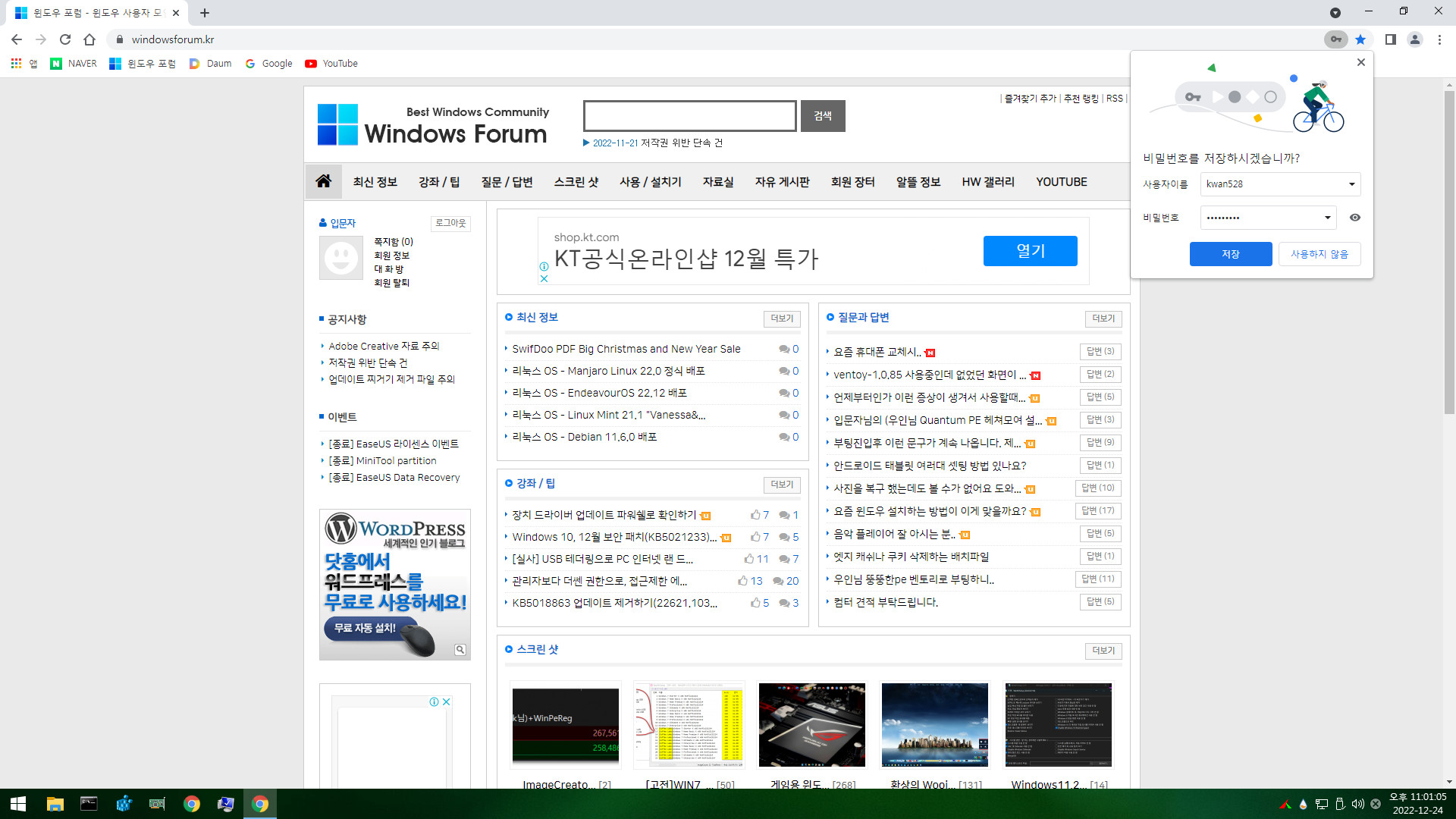Click the forum search input field
Image resolution: width=1456 pixels, height=819 pixels.
tap(690, 116)
